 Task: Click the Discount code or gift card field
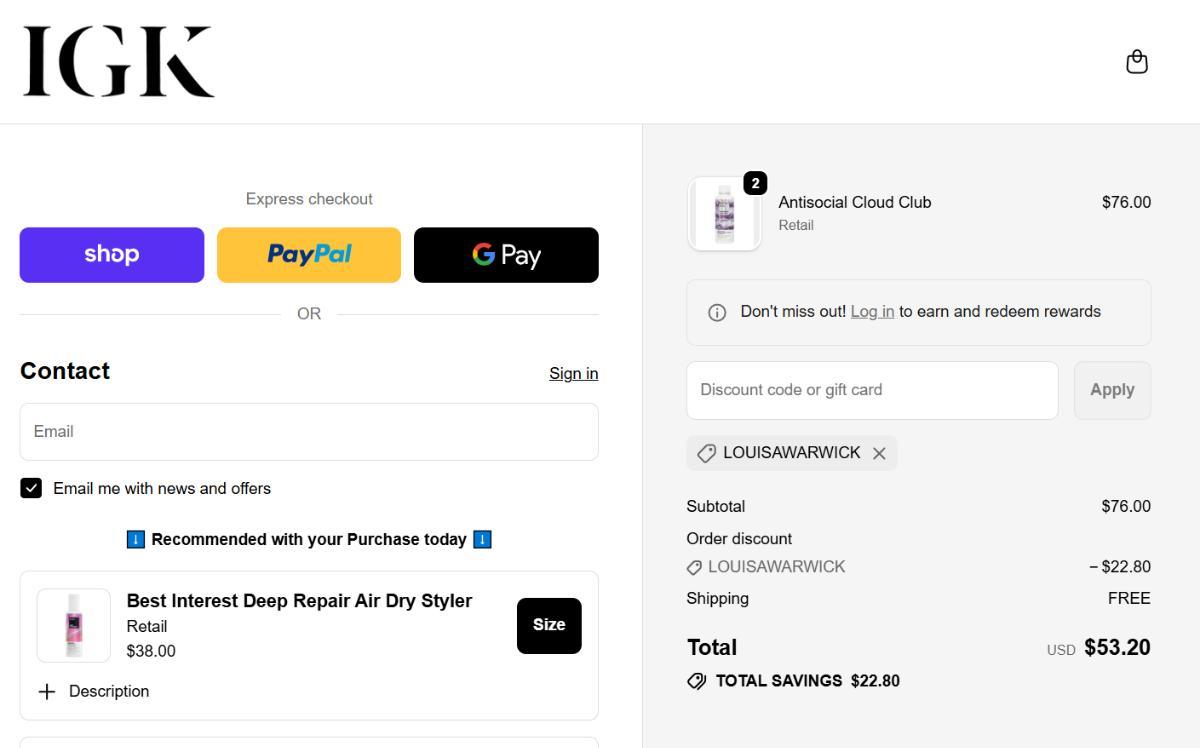(871, 390)
